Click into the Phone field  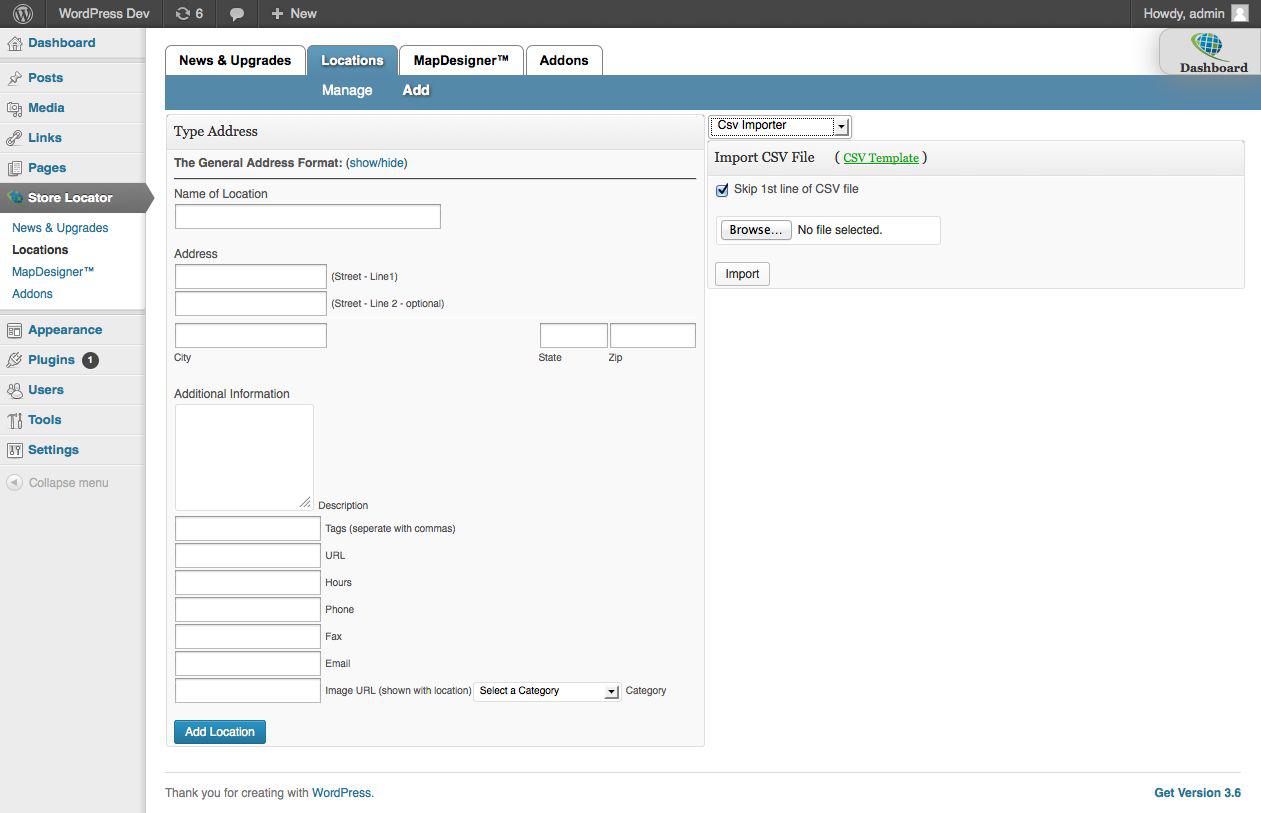[x=248, y=610]
